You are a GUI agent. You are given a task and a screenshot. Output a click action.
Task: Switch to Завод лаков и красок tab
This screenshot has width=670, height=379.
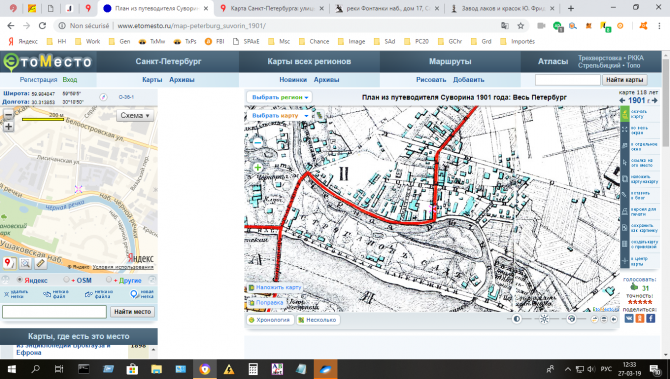[x=502, y=8]
